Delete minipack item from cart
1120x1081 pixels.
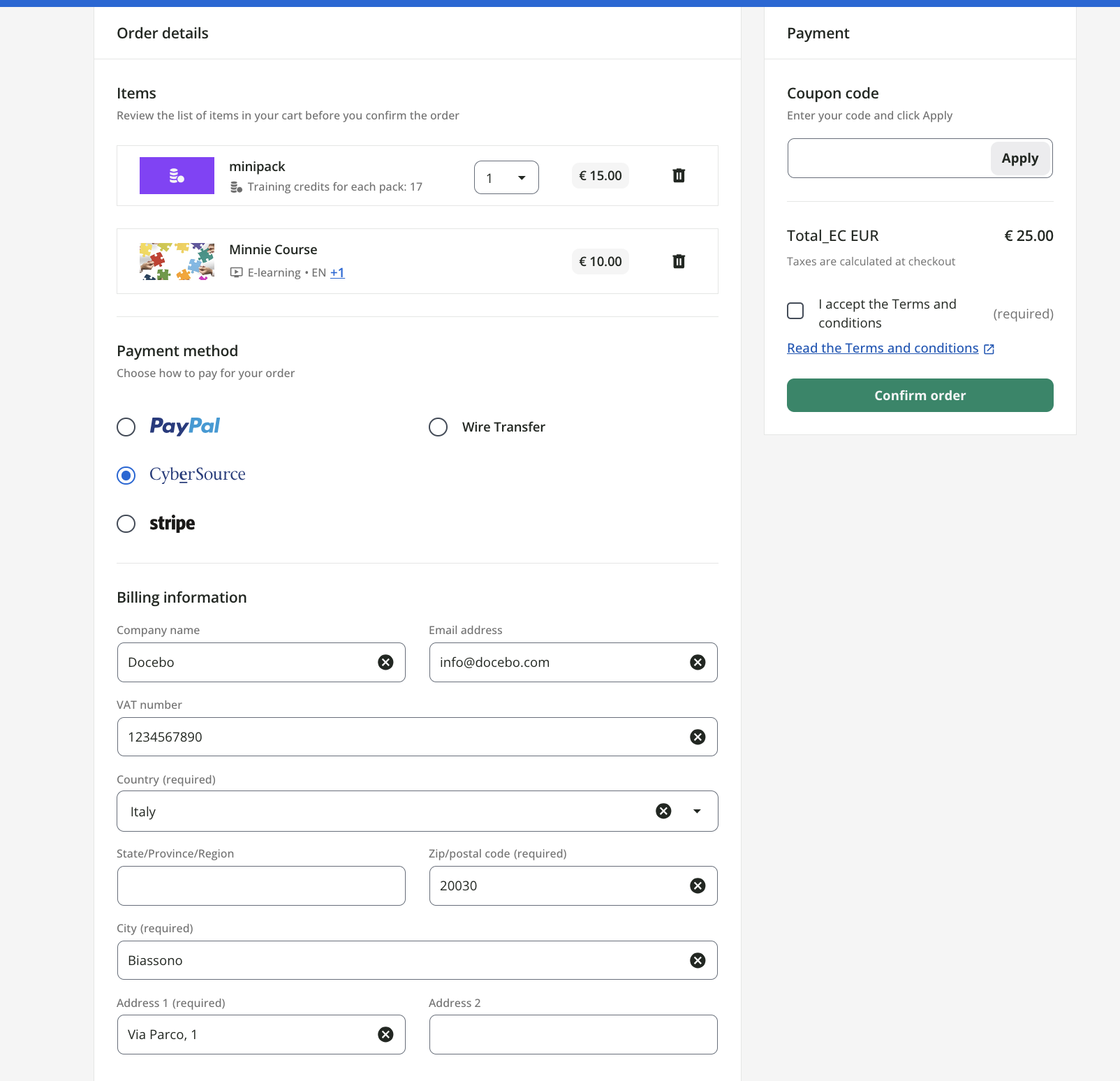pyautogui.click(x=678, y=176)
